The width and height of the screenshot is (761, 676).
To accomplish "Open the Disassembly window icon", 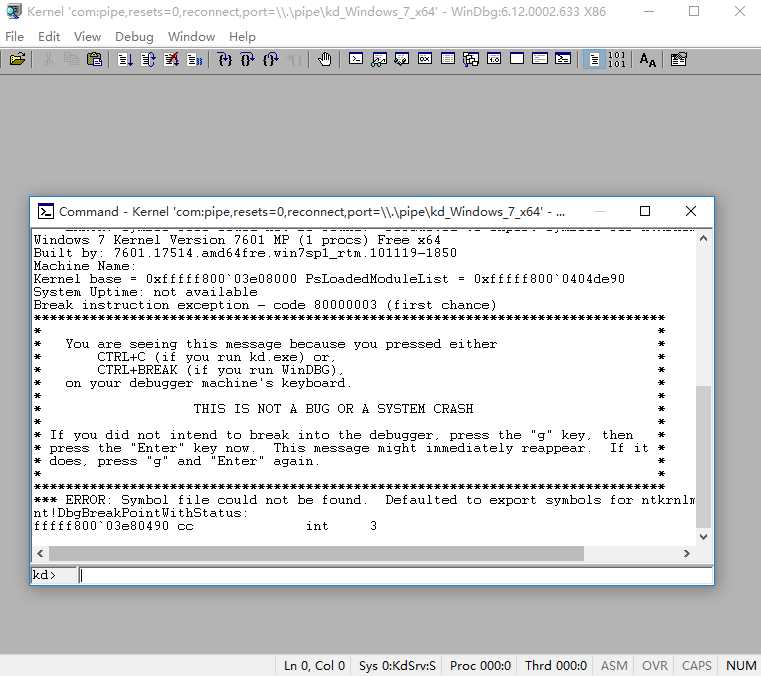I will (x=494, y=59).
